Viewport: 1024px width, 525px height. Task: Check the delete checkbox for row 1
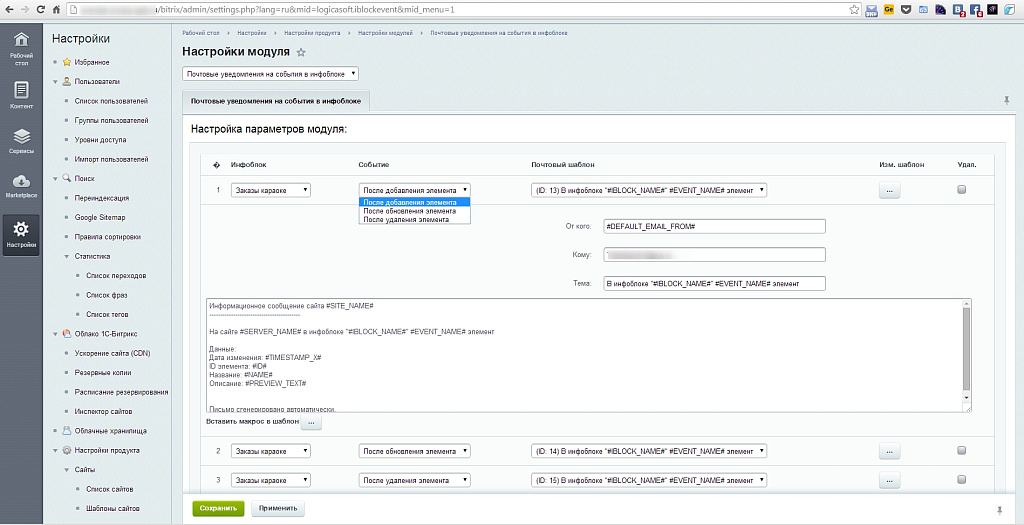point(961,190)
